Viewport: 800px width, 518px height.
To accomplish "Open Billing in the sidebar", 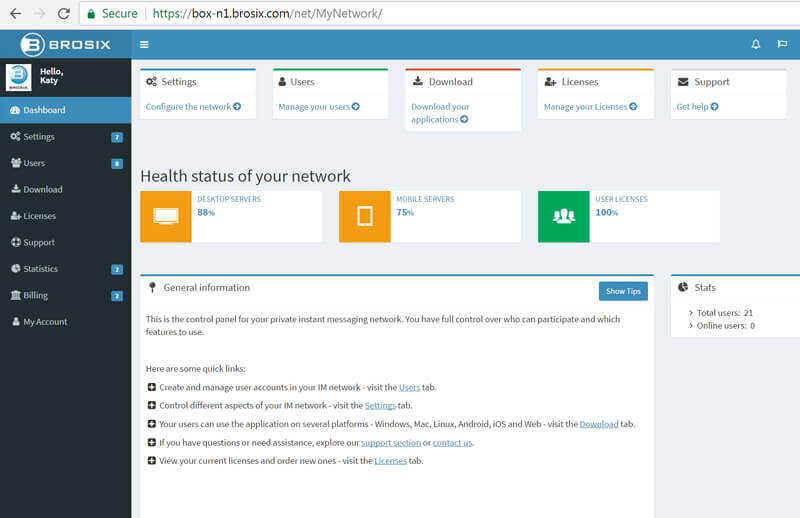I will click(x=65, y=295).
